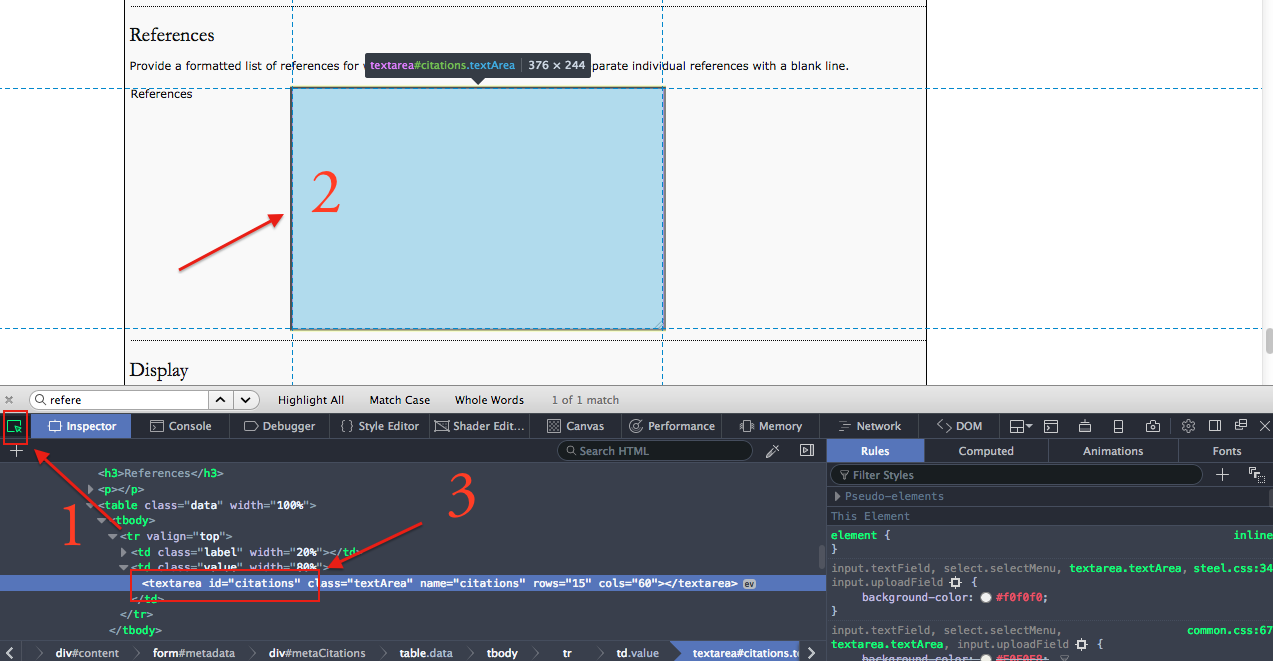Click the add new style rule plus
Viewport: 1273px width, 661px height.
tap(1222, 475)
